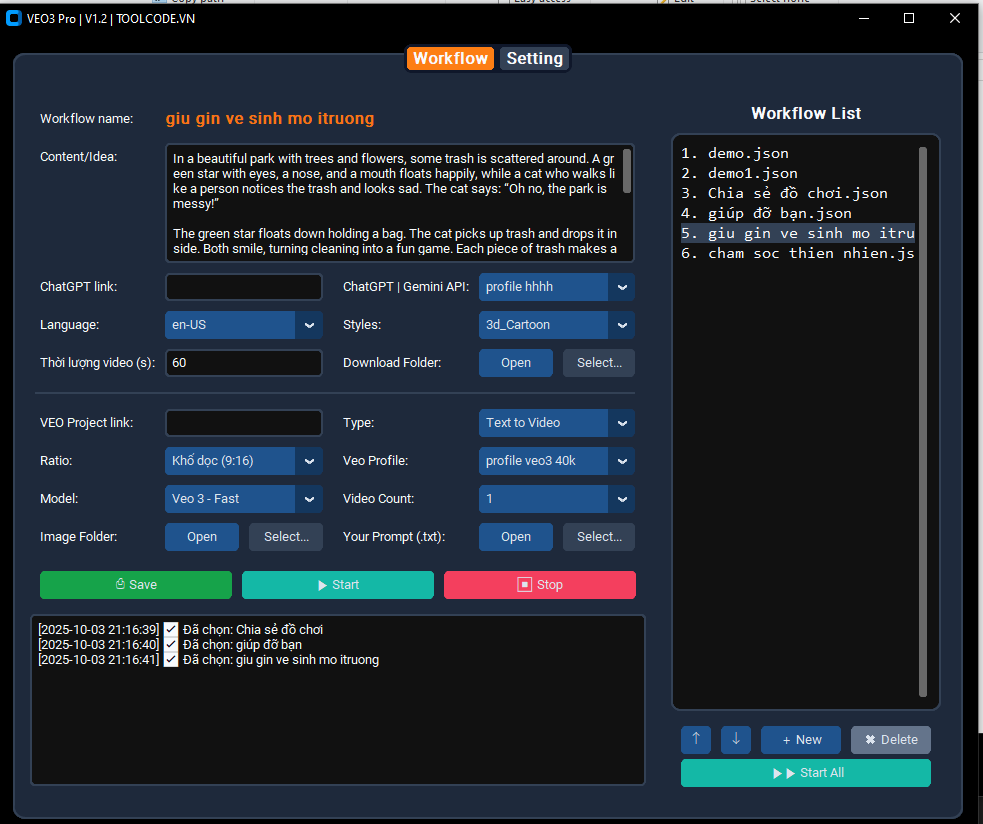Click log line "Đã chọn: giúp đỡ bạn"

pyautogui.click(x=170, y=645)
